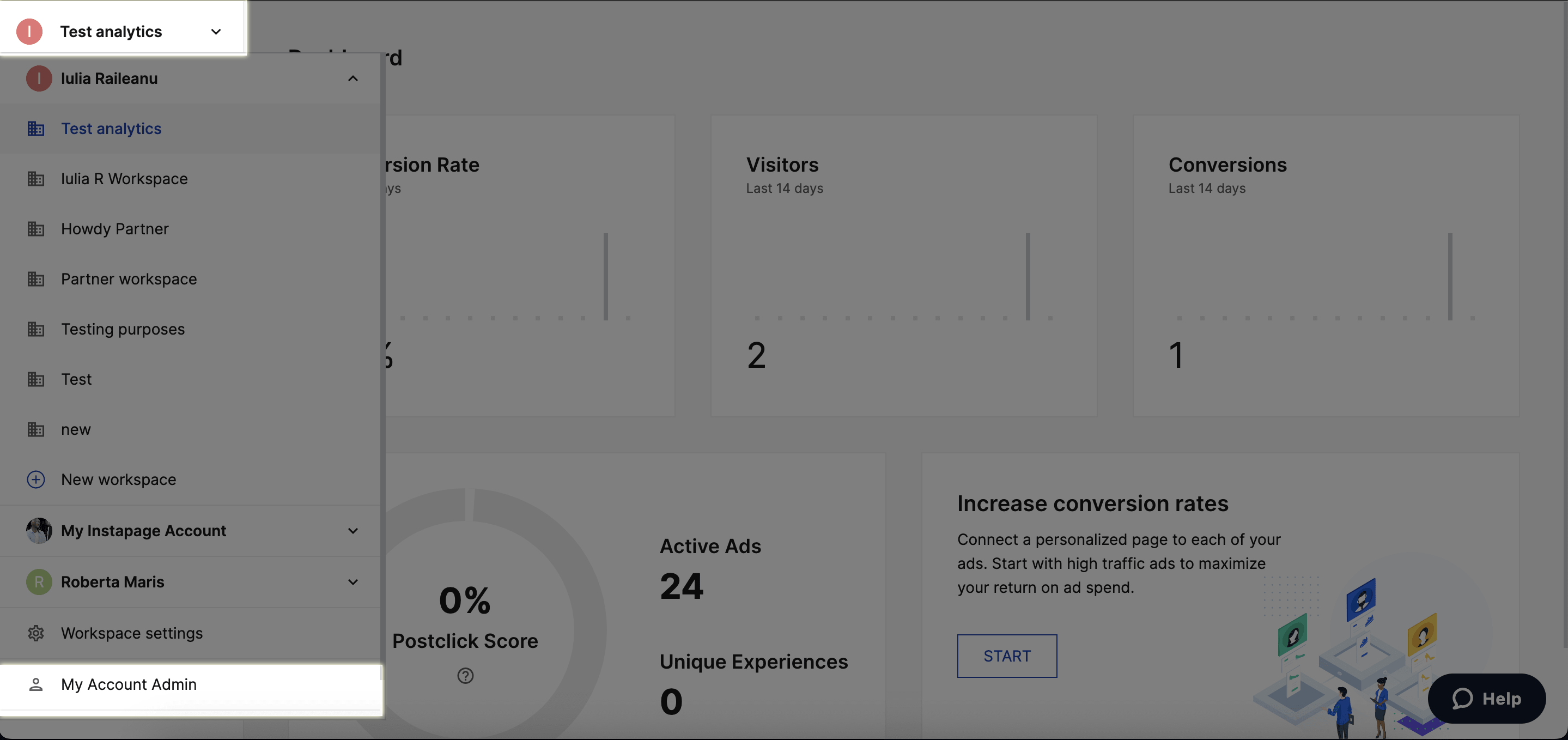Screen dimensions: 1568x740
Task: Click the Conversions card title
Action: [x=1227, y=165]
